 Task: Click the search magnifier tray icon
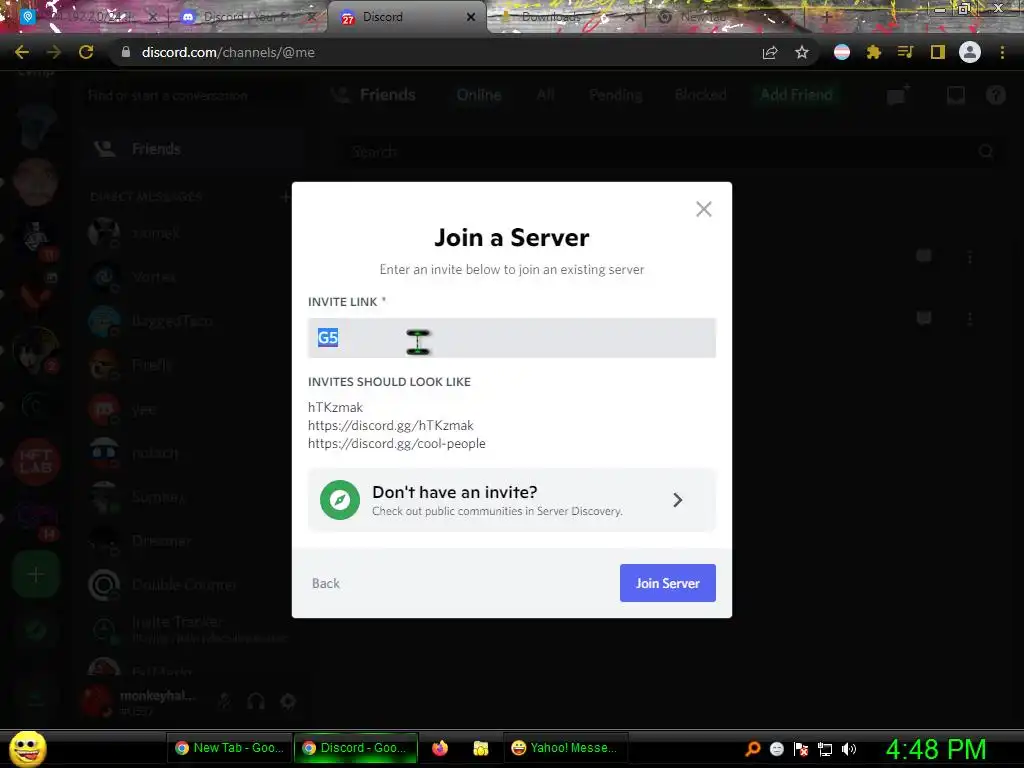753,749
